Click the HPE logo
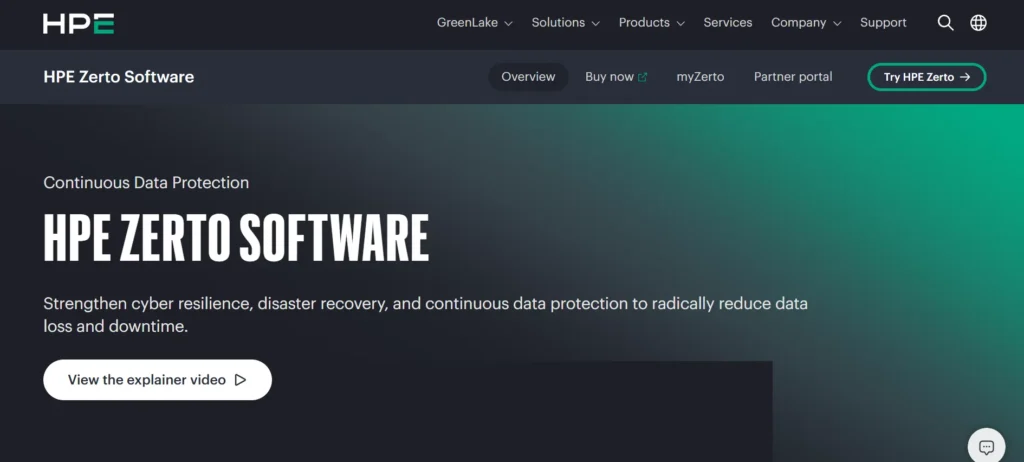Image resolution: width=1024 pixels, height=462 pixels. click(78, 23)
